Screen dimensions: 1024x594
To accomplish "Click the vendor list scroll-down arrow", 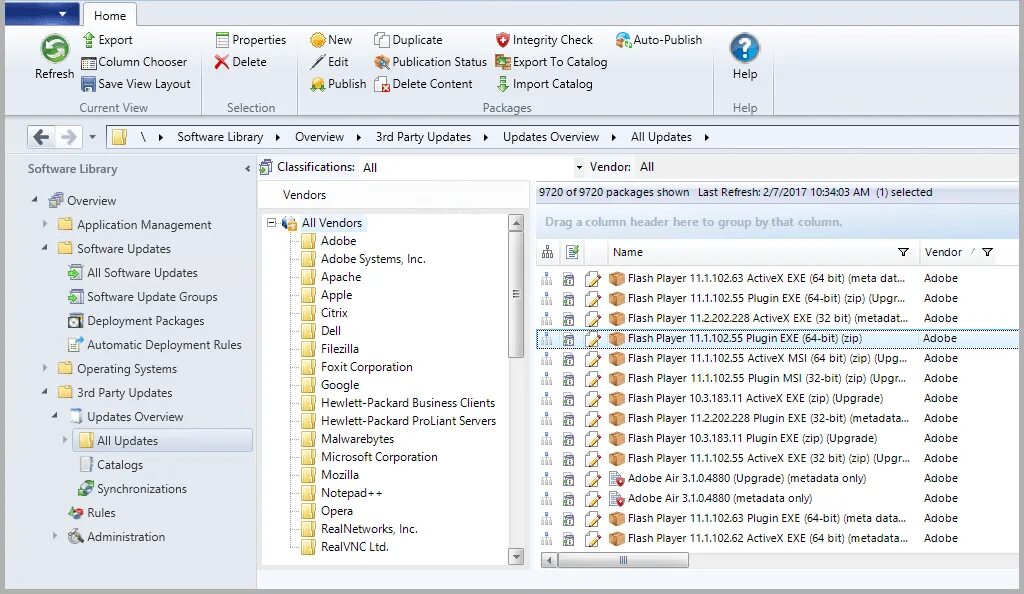I will 516,557.
